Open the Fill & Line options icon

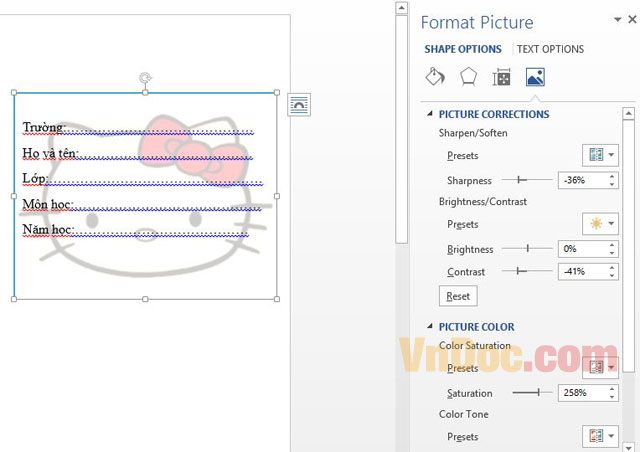click(x=435, y=77)
